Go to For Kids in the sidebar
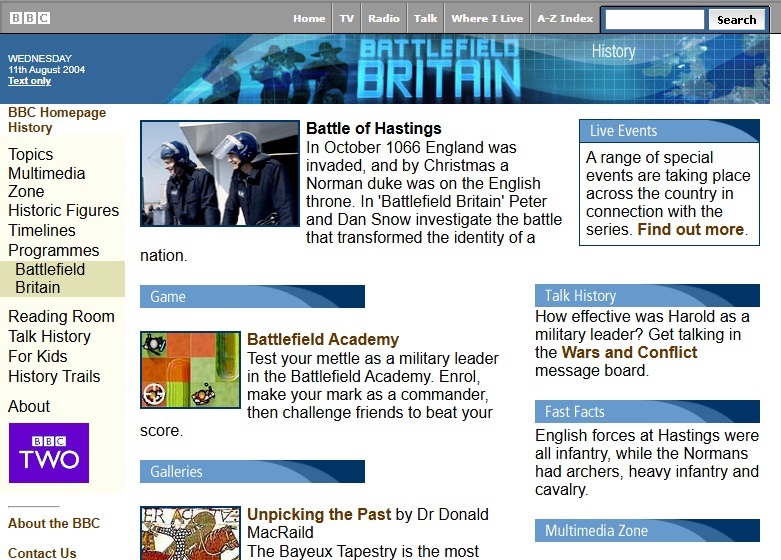781x560 pixels. pos(37,356)
